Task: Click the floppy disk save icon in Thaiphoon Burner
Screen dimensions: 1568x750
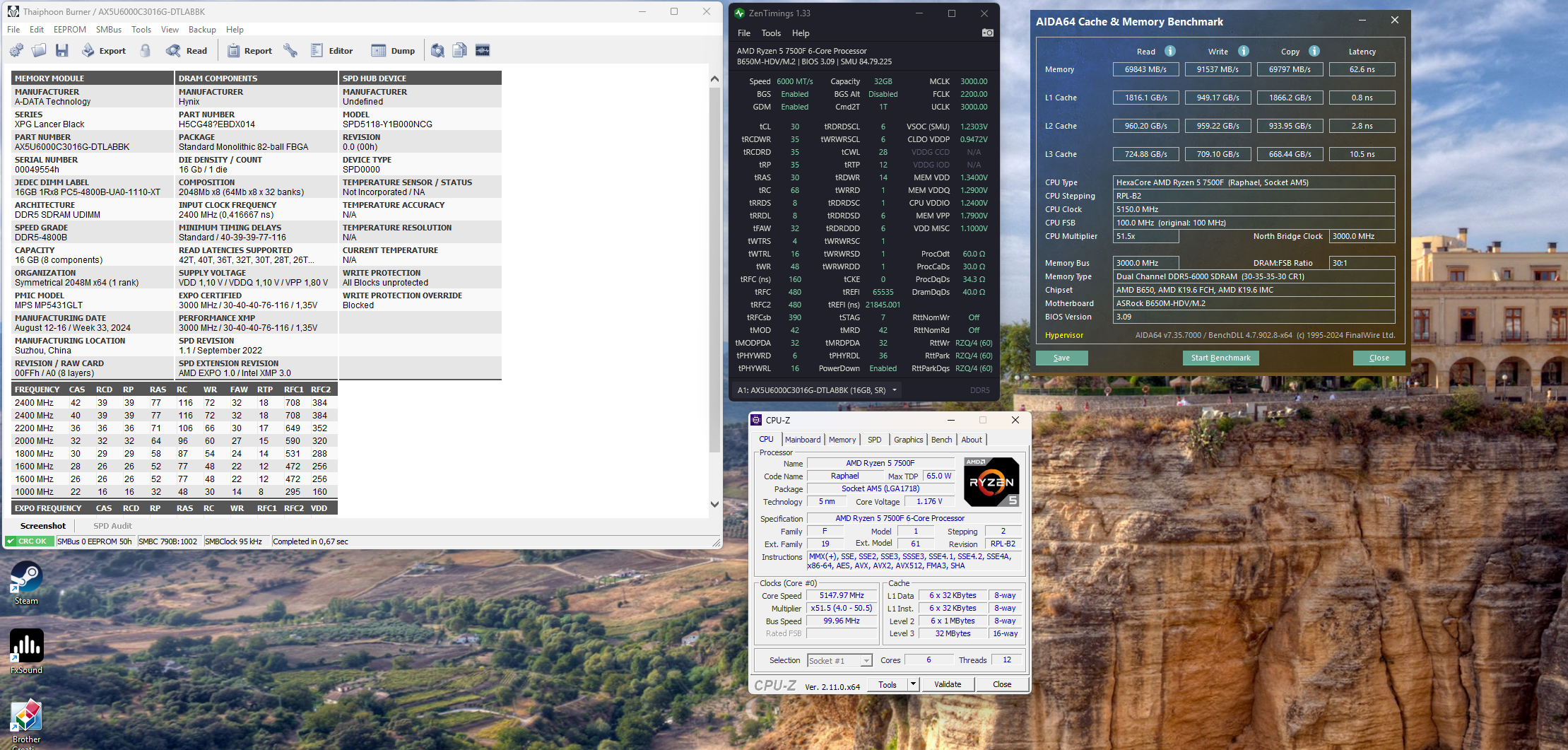Action: [x=61, y=50]
